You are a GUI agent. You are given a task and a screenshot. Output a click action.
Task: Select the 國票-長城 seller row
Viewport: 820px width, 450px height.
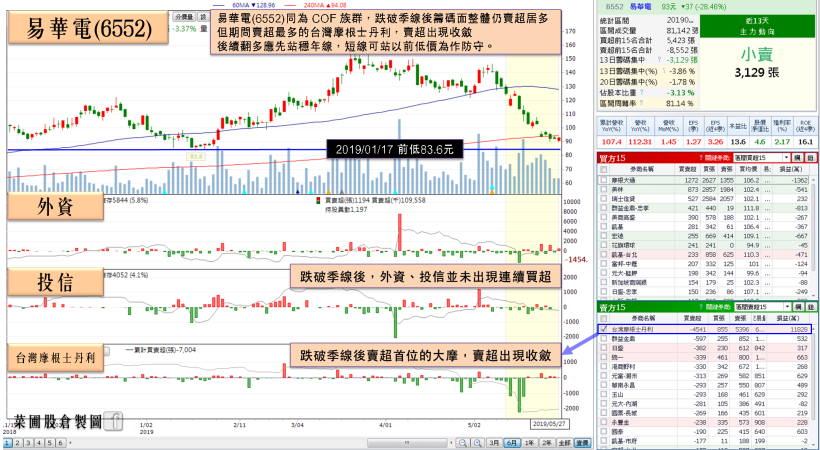tap(704, 413)
